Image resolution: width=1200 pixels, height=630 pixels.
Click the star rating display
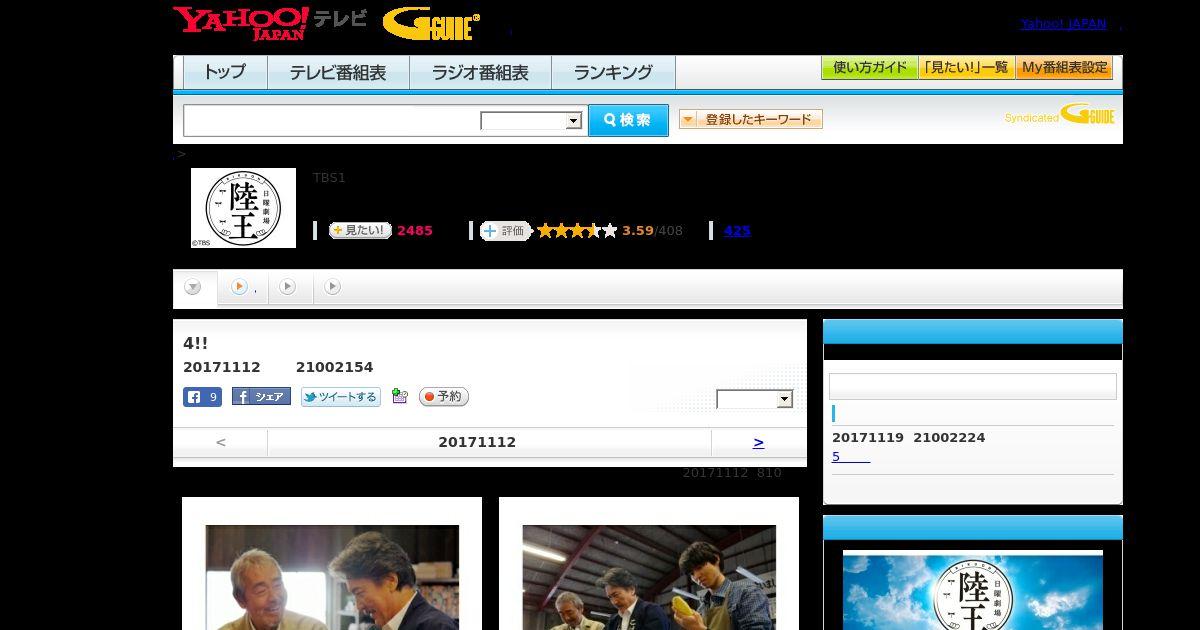[x=577, y=231]
